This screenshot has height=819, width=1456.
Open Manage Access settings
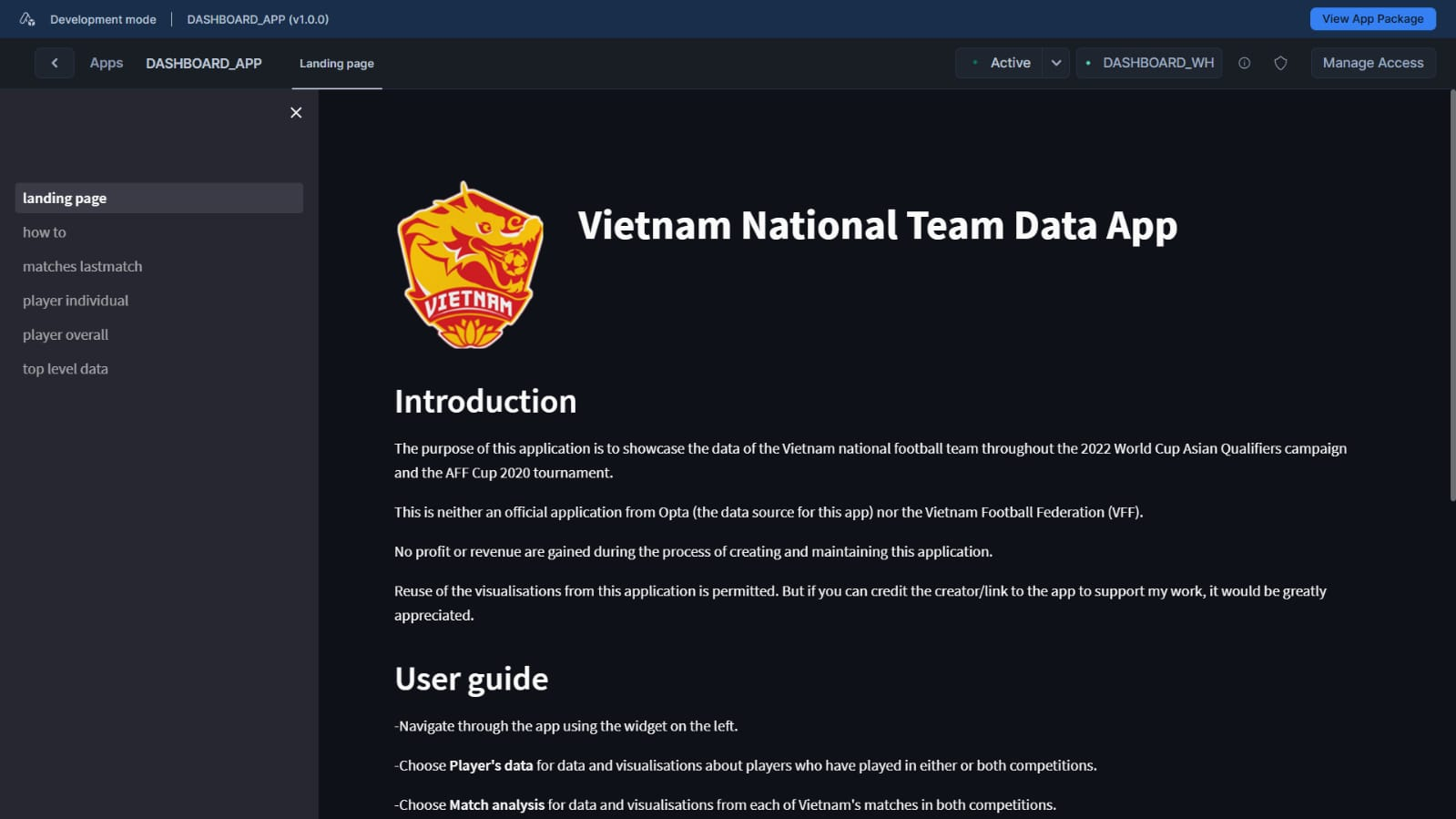coord(1372,63)
